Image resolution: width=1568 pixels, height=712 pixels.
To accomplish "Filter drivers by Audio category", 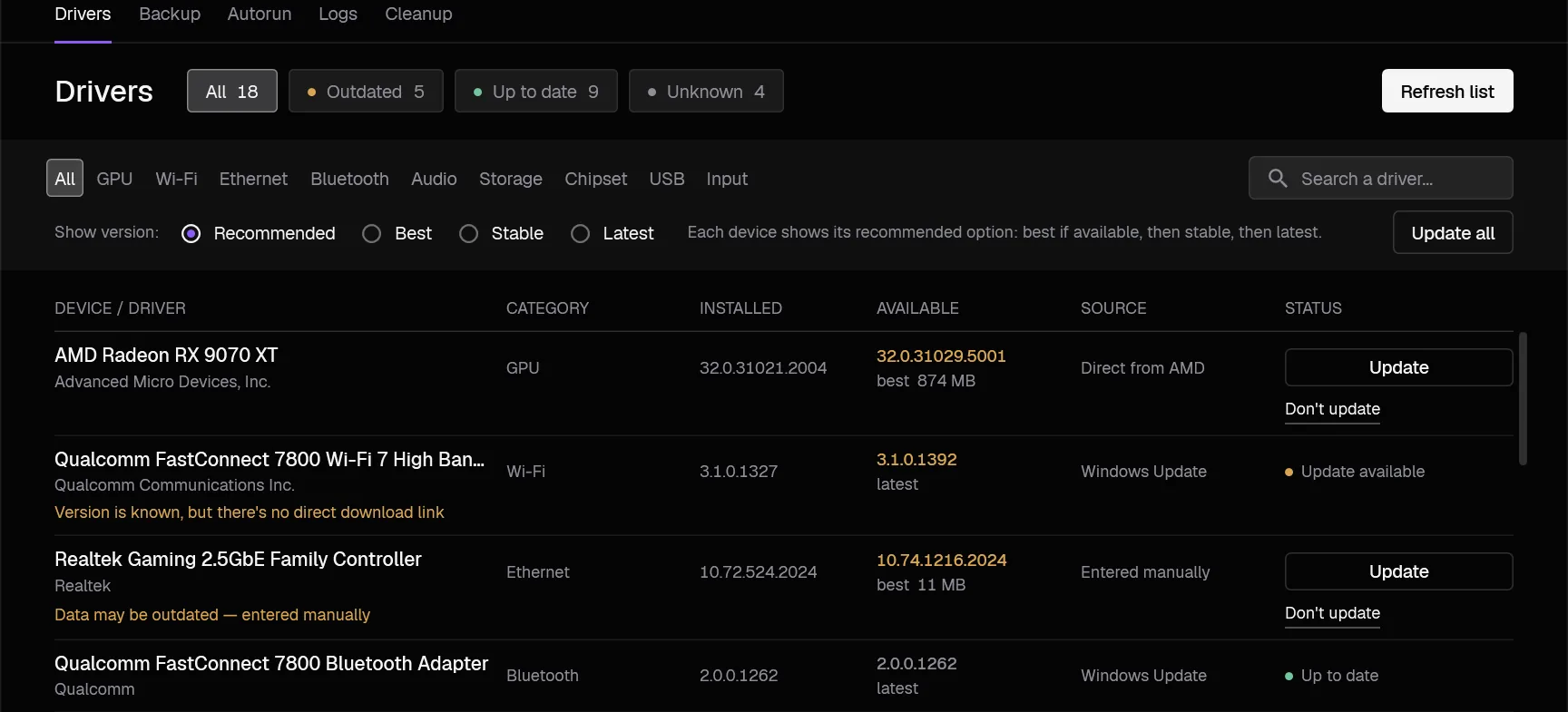I will [x=434, y=179].
